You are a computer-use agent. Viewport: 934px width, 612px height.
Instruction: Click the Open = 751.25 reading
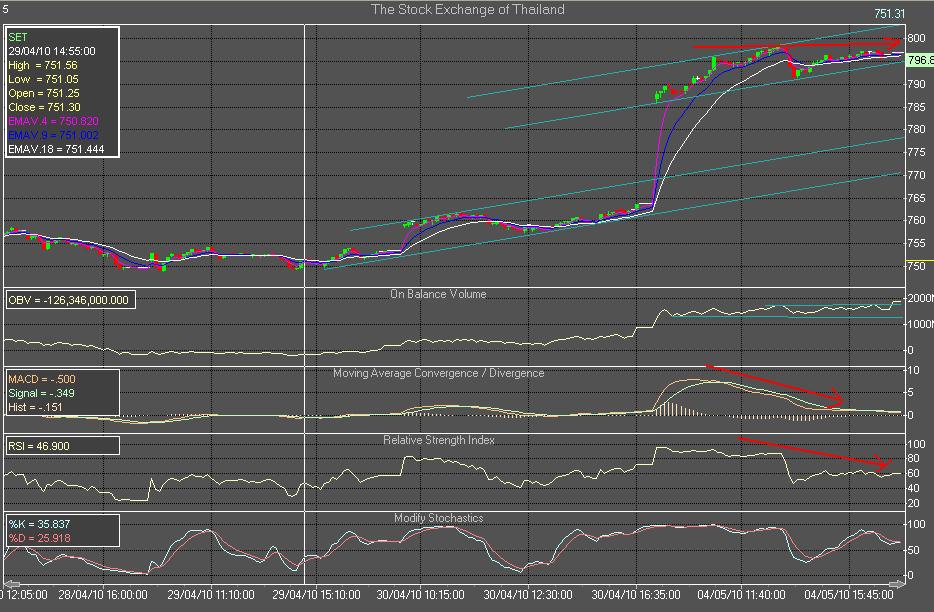tap(43, 93)
